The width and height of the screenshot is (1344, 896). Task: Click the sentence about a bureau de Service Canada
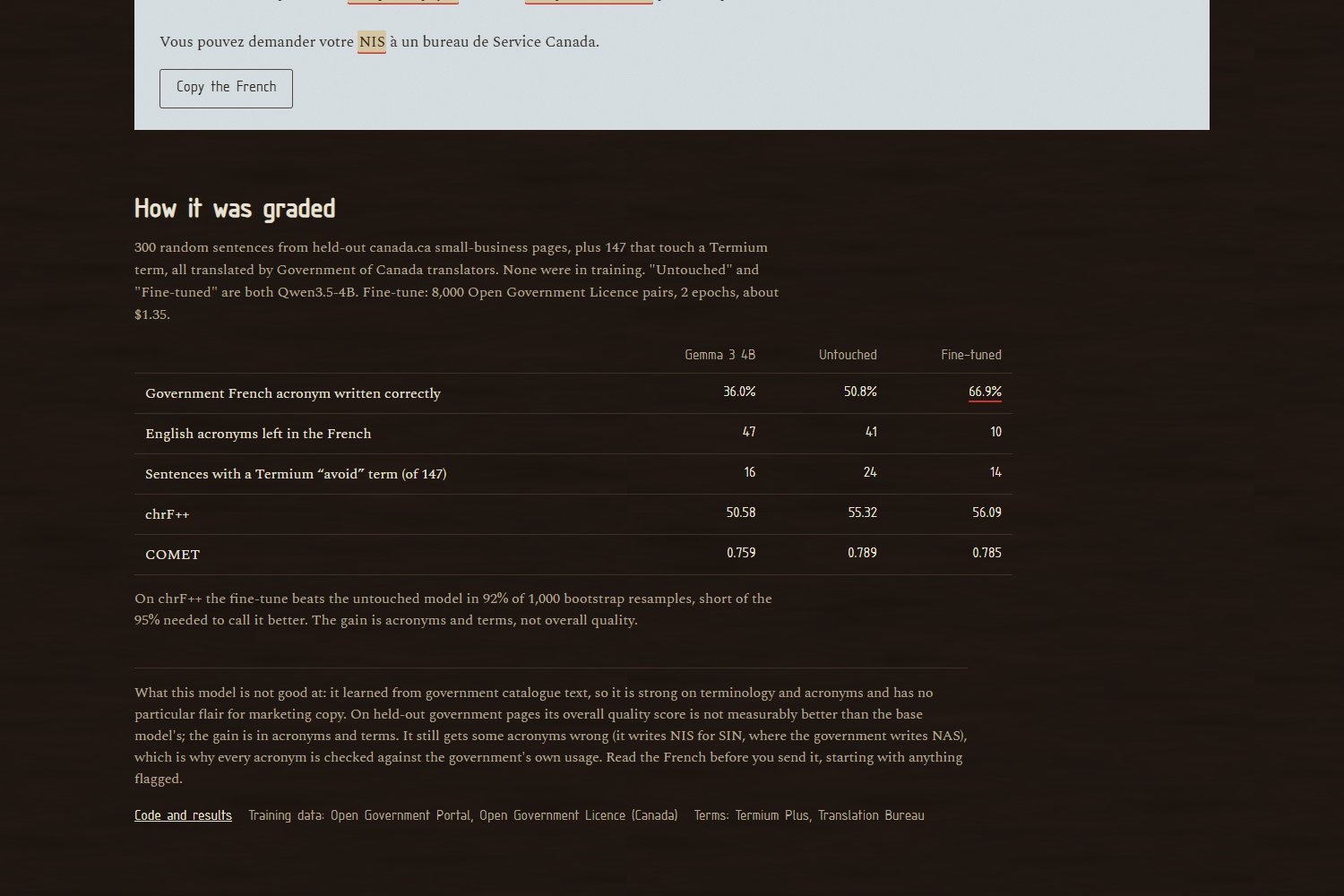point(379,42)
